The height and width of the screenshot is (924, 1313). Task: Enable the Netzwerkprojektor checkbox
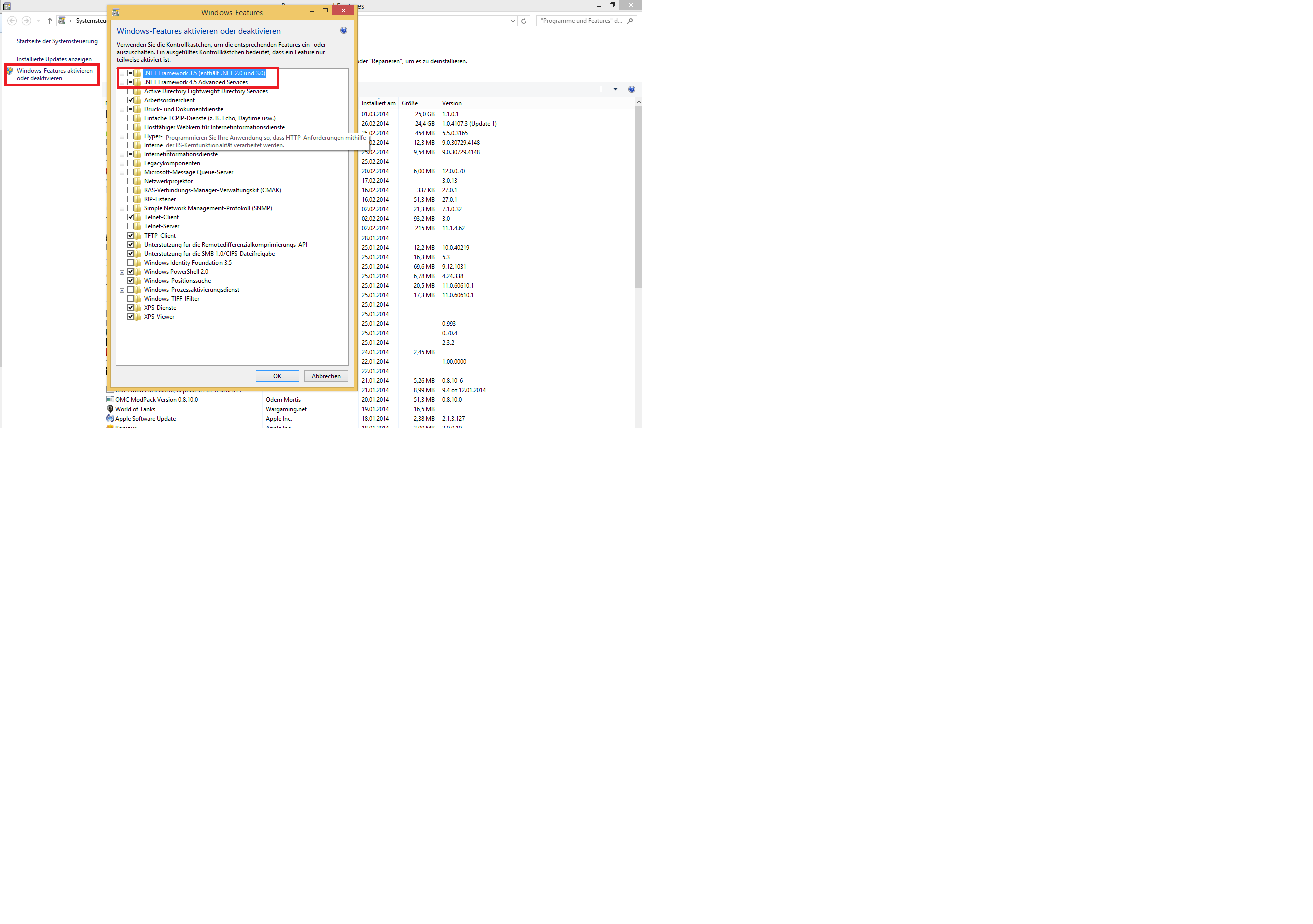coord(130,181)
